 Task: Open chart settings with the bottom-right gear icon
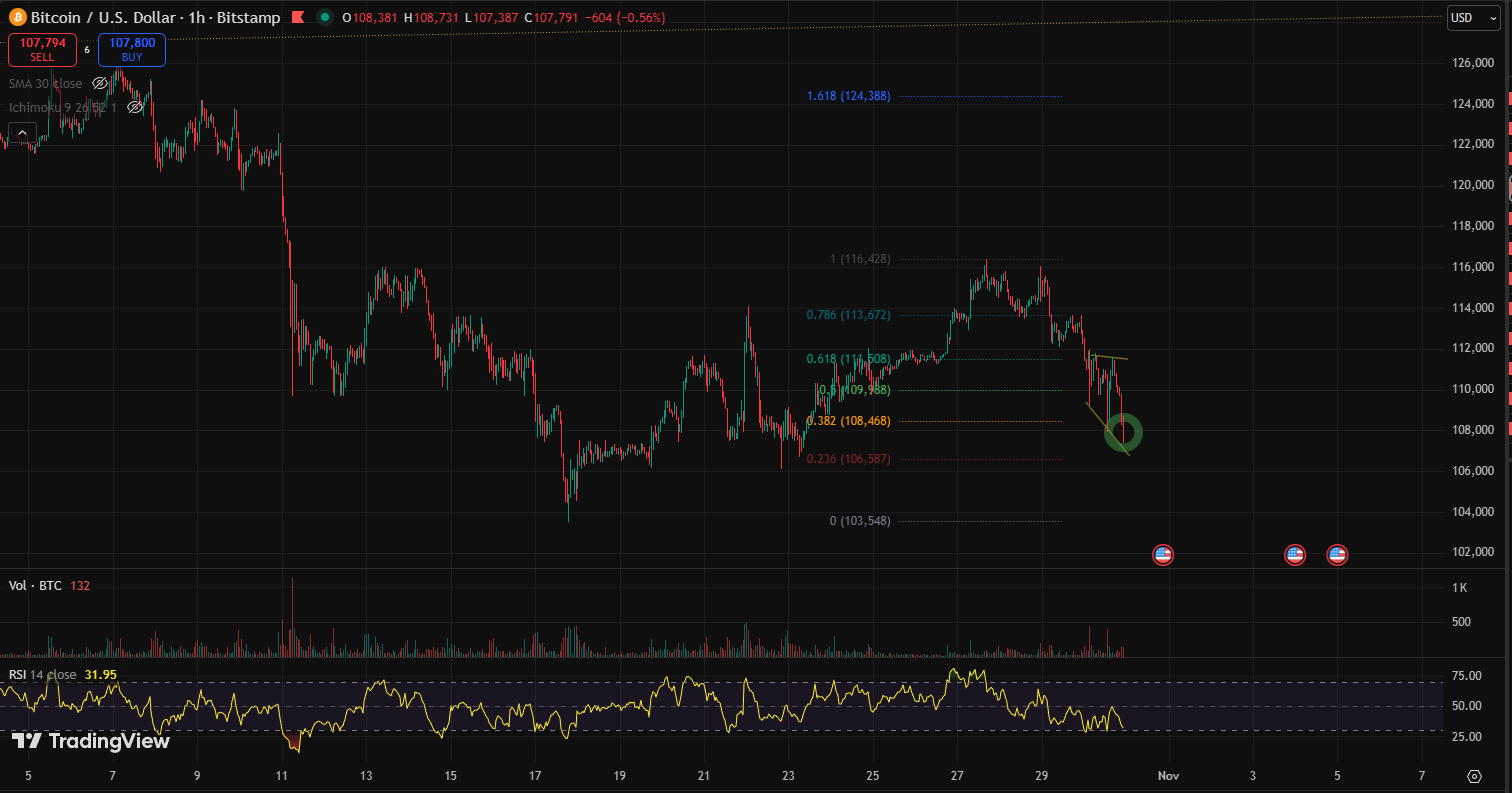[1474, 776]
